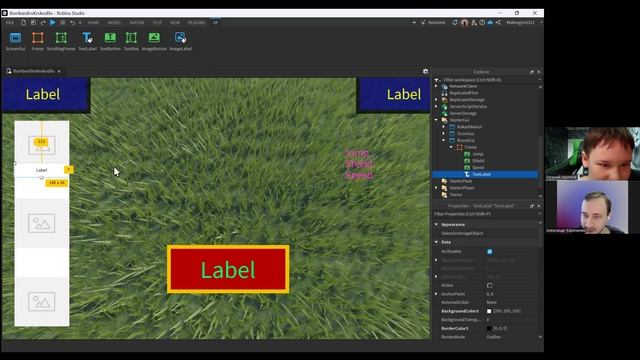Insert an ImageButton from the UI ribbon
The height and width of the screenshot is (360, 640).
(154, 41)
